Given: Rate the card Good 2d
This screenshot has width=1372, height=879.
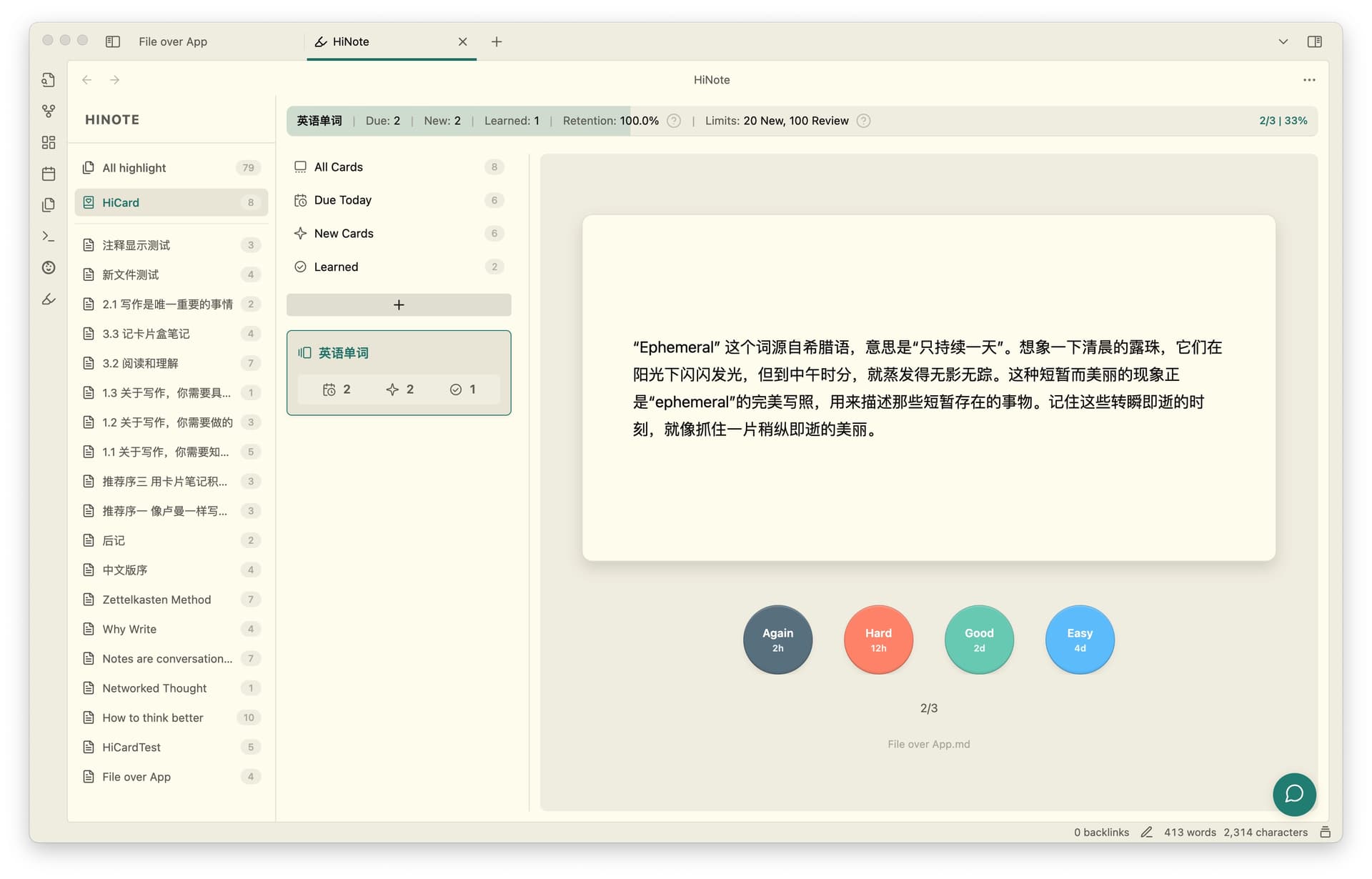Looking at the screenshot, I should (x=979, y=640).
